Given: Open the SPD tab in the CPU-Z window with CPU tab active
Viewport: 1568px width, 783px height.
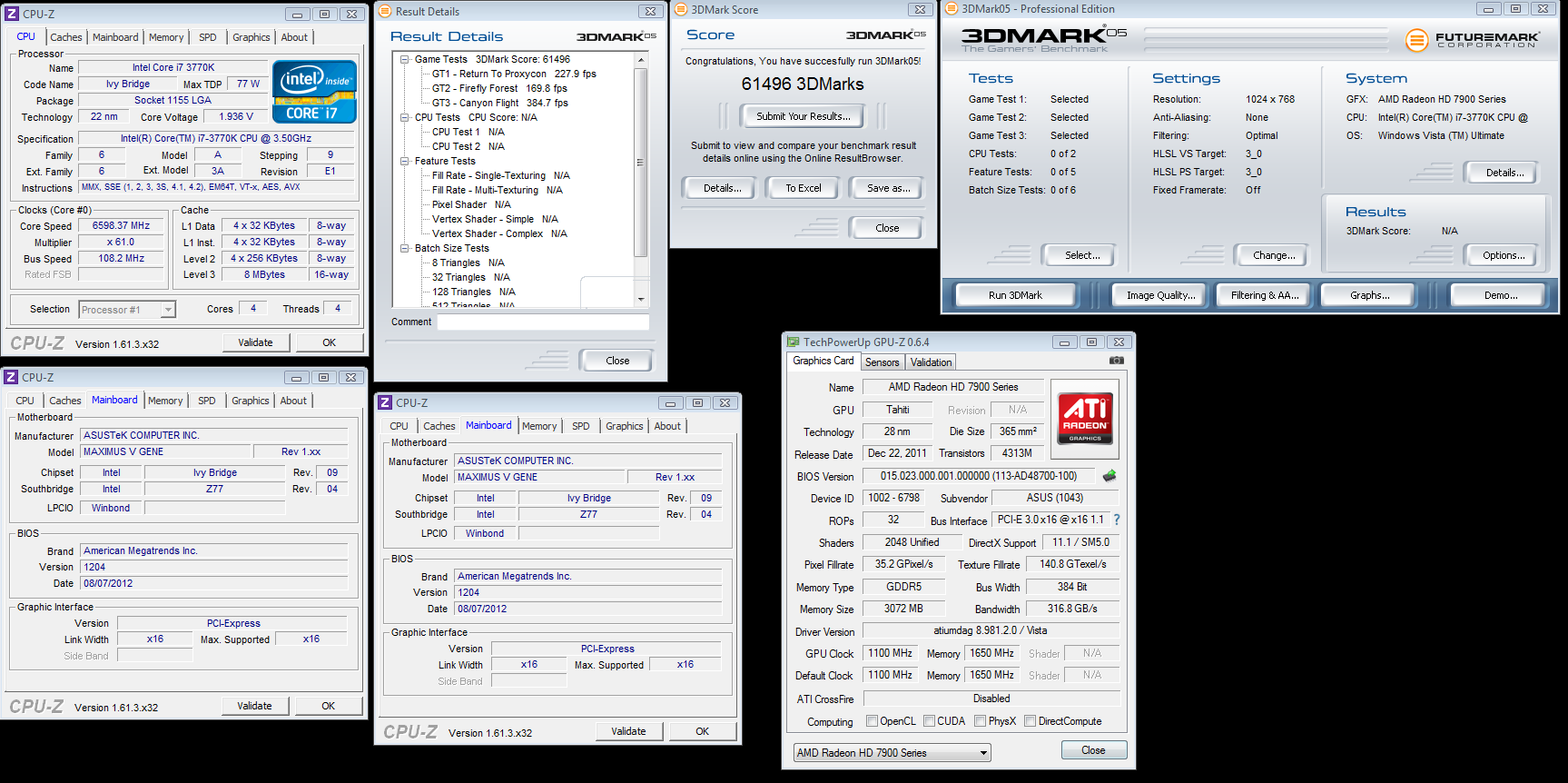Looking at the screenshot, I should coord(208,37).
